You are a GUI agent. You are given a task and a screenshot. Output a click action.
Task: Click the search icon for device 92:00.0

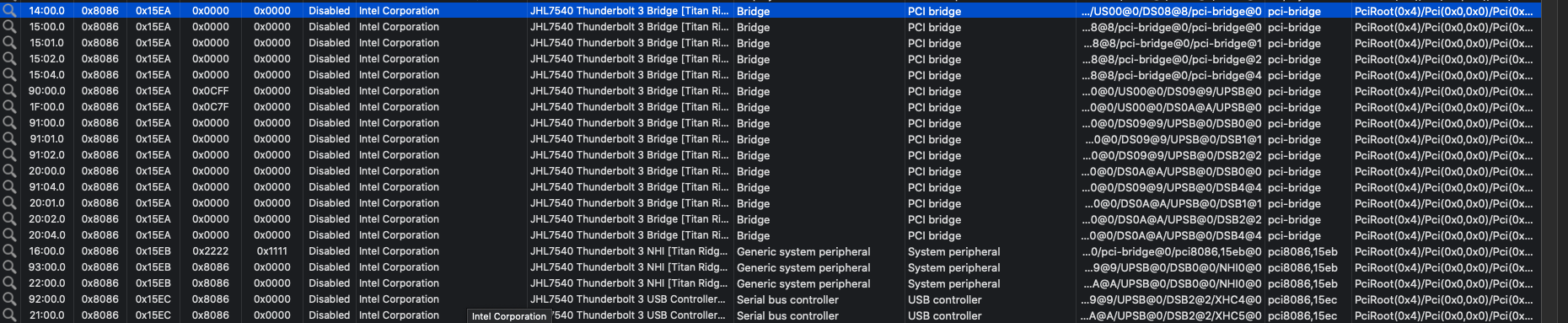(x=9, y=299)
